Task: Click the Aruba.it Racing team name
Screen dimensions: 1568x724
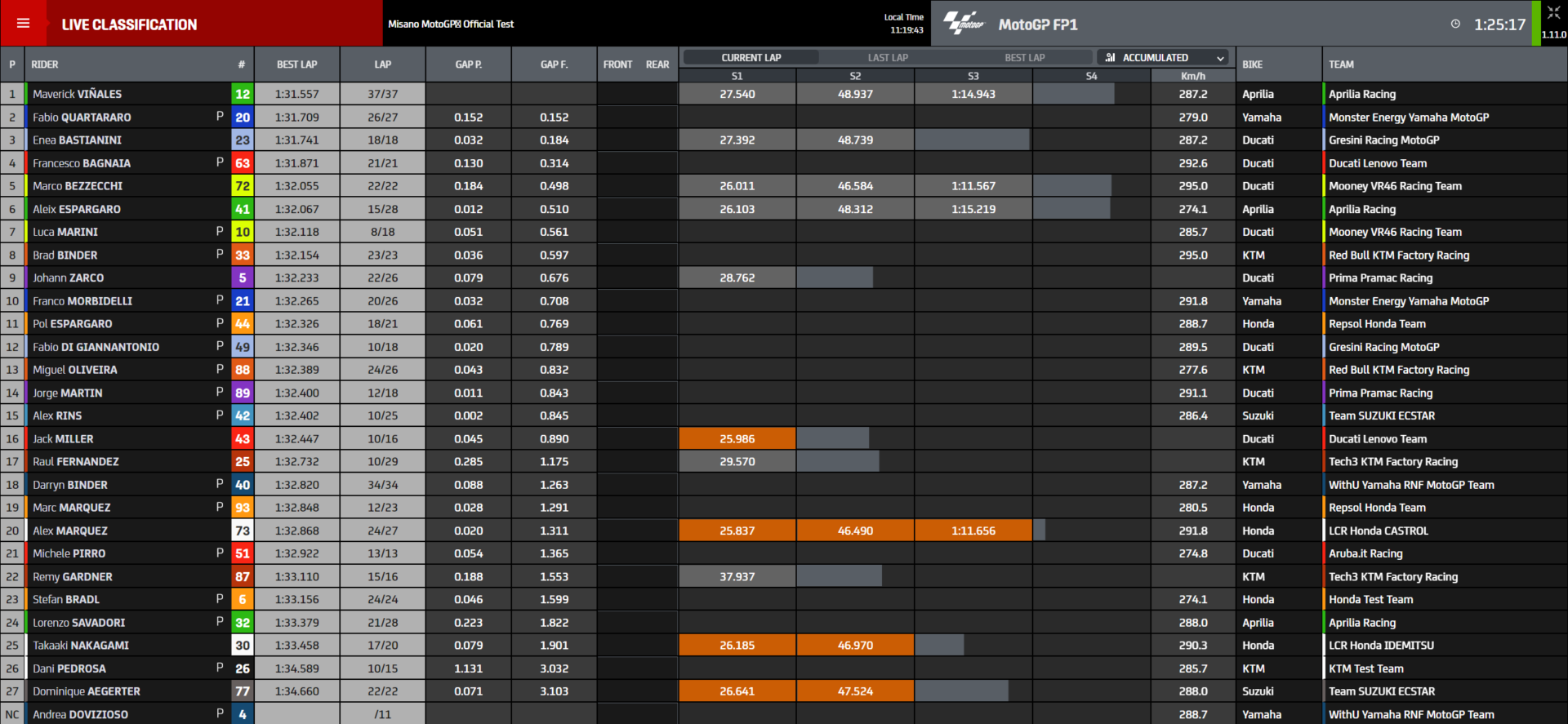Action: pyautogui.click(x=1365, y=553)
